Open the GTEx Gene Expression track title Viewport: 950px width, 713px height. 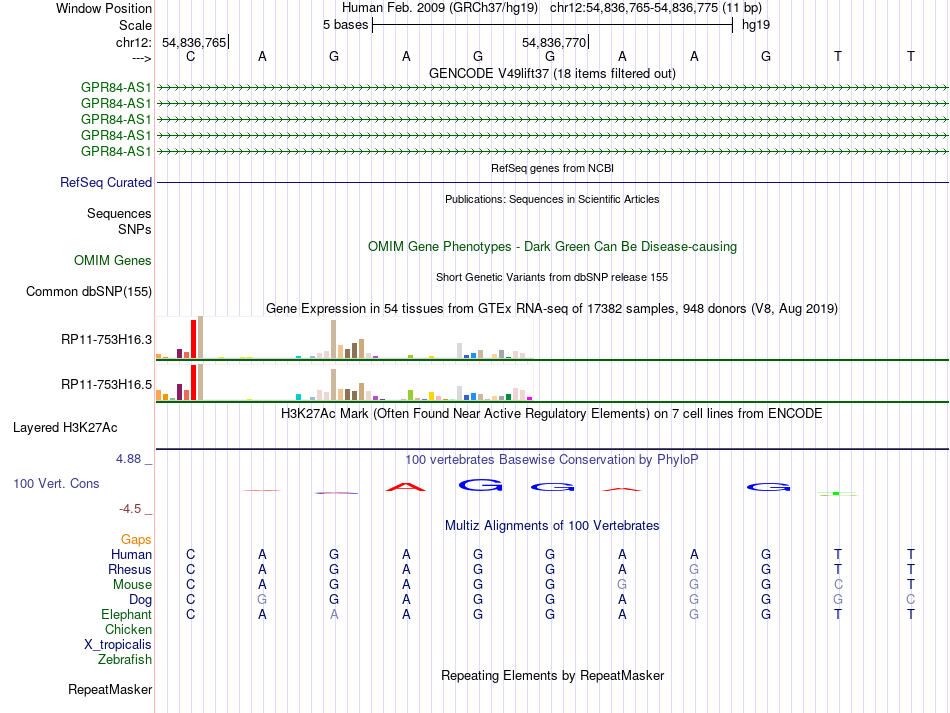(552, 308)
